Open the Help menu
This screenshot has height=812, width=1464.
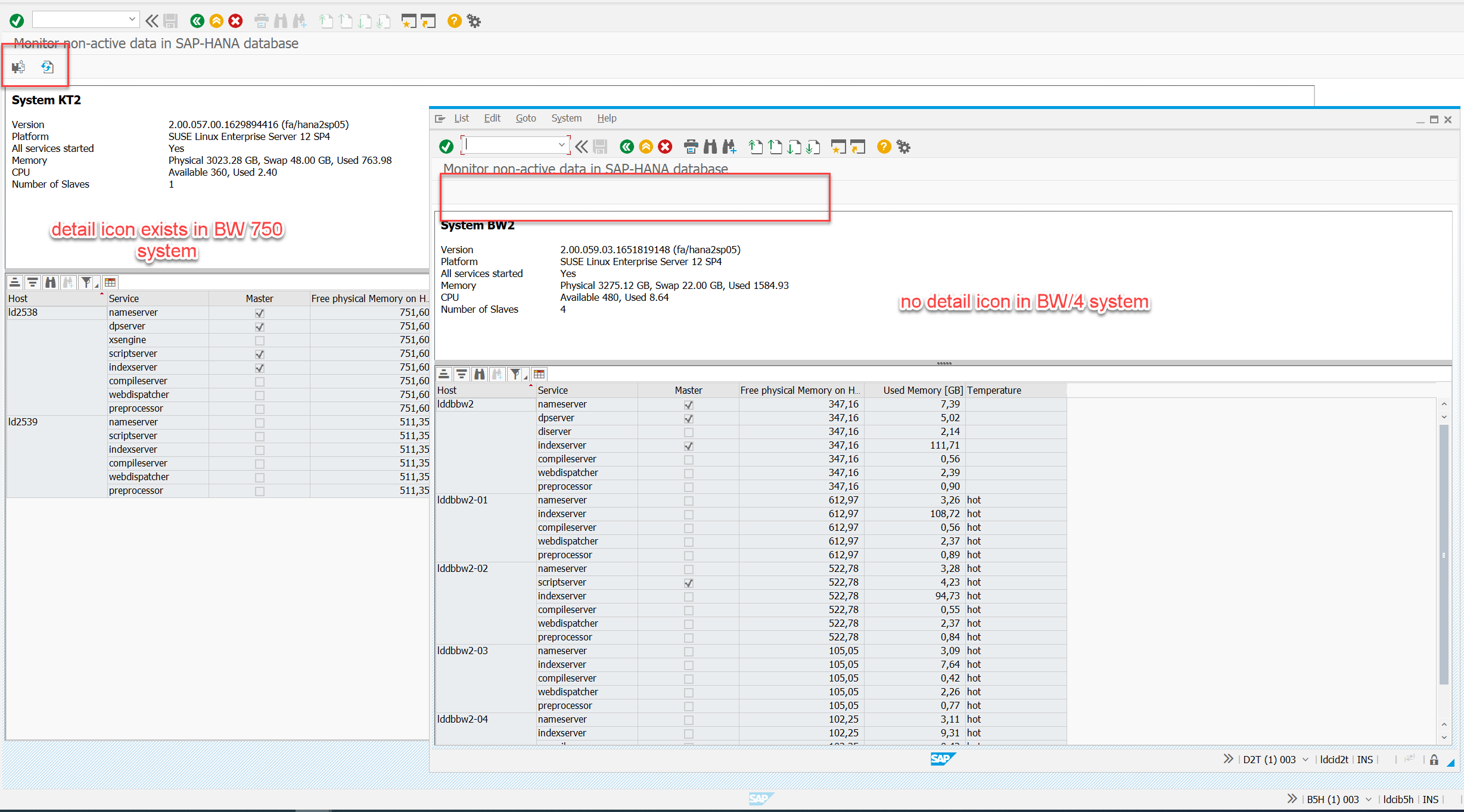point(607,118)
